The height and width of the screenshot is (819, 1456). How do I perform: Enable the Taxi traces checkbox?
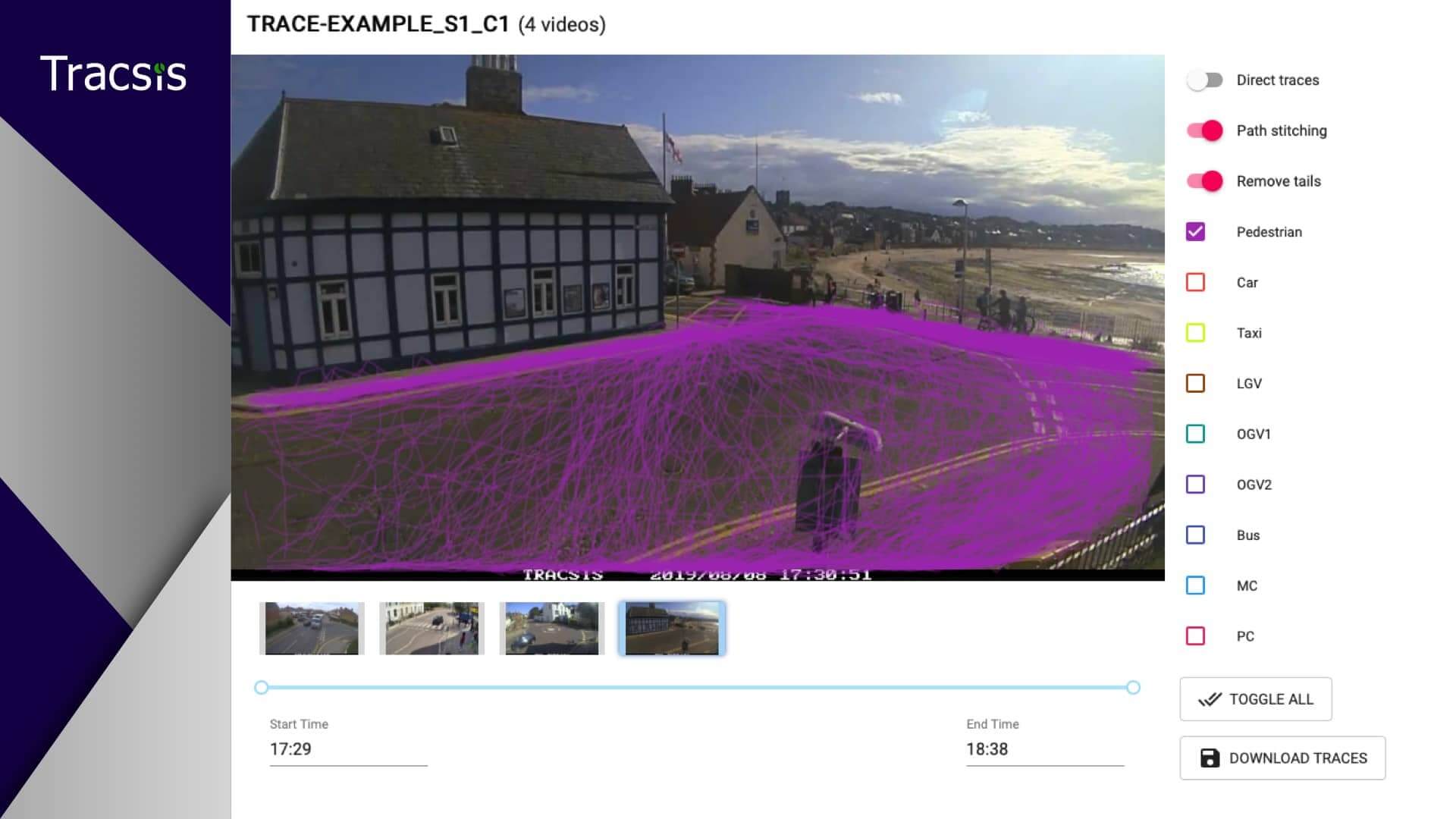click(1195, 333)
